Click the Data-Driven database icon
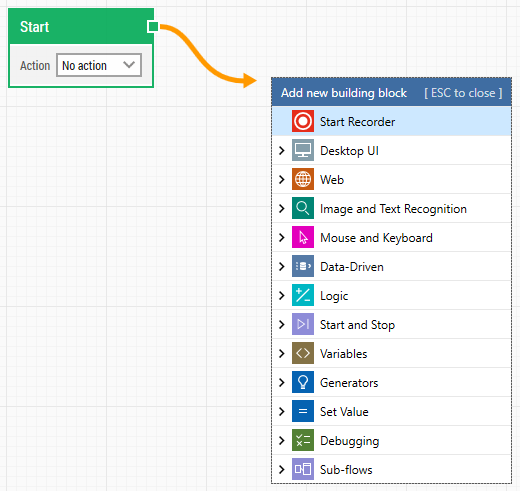520x491 pixels. (x=303, y=266)
